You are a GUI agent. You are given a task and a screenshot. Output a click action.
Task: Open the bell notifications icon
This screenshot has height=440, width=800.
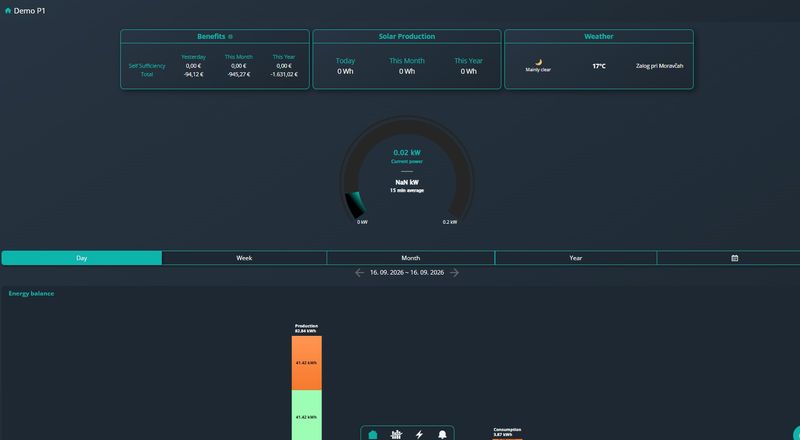(442, 434)
